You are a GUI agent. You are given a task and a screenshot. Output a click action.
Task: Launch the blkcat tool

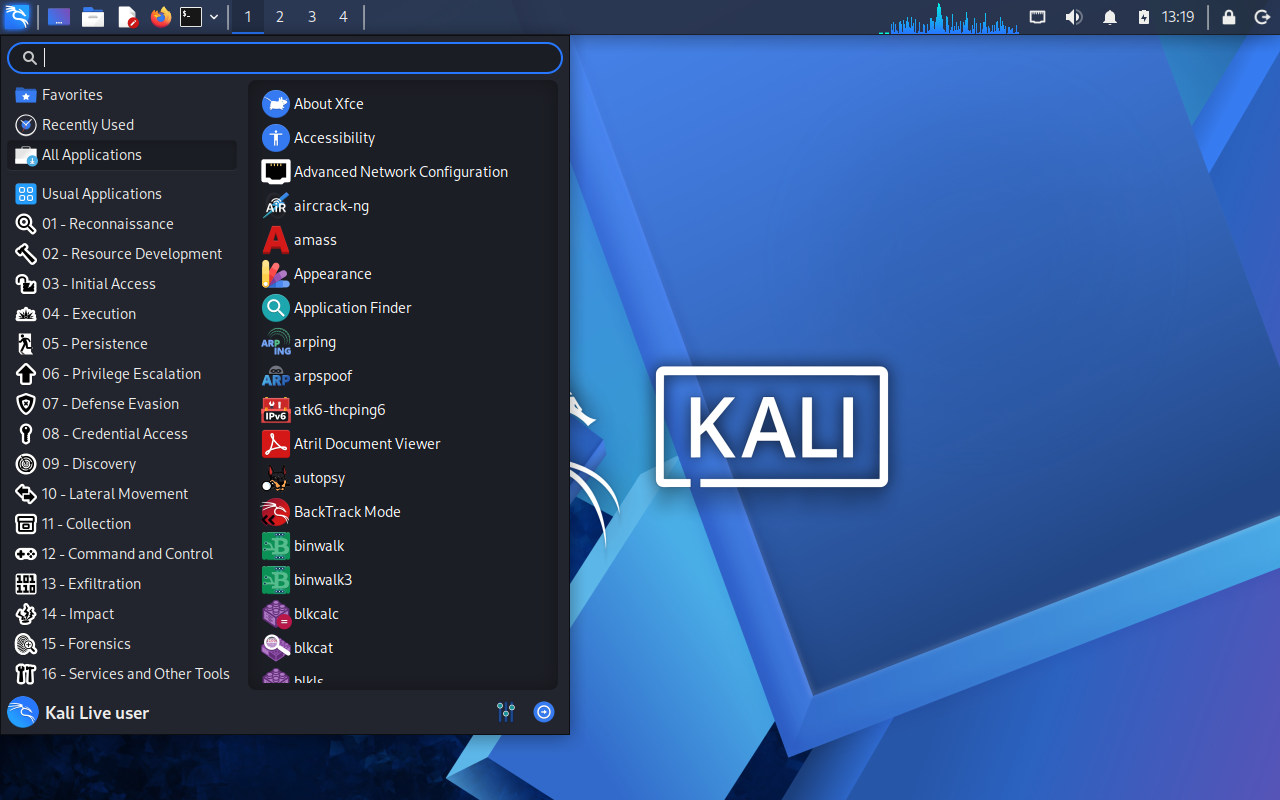click(x=403, y=648)
